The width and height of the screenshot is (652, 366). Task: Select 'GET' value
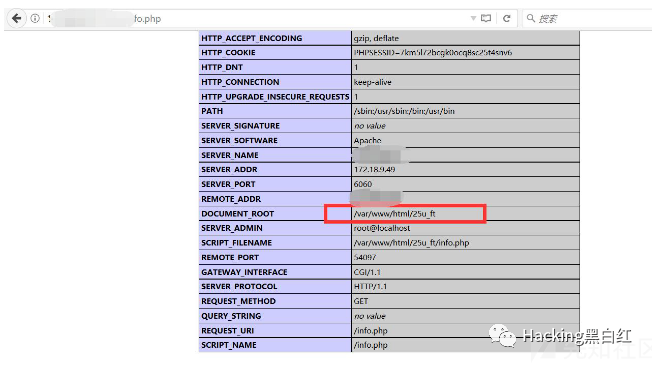click(361, 301)
